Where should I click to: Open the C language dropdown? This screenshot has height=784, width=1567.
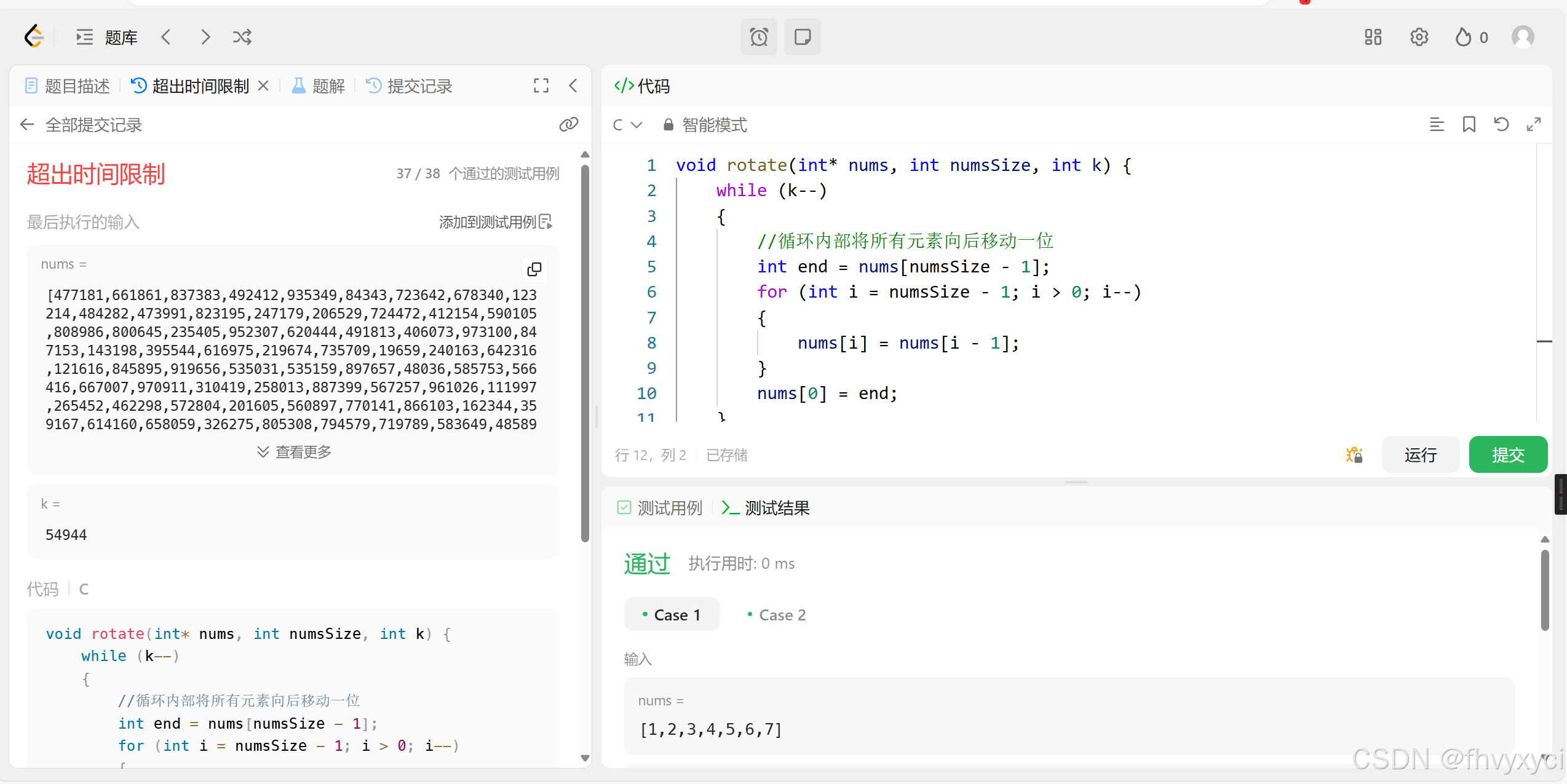(627, 125)
